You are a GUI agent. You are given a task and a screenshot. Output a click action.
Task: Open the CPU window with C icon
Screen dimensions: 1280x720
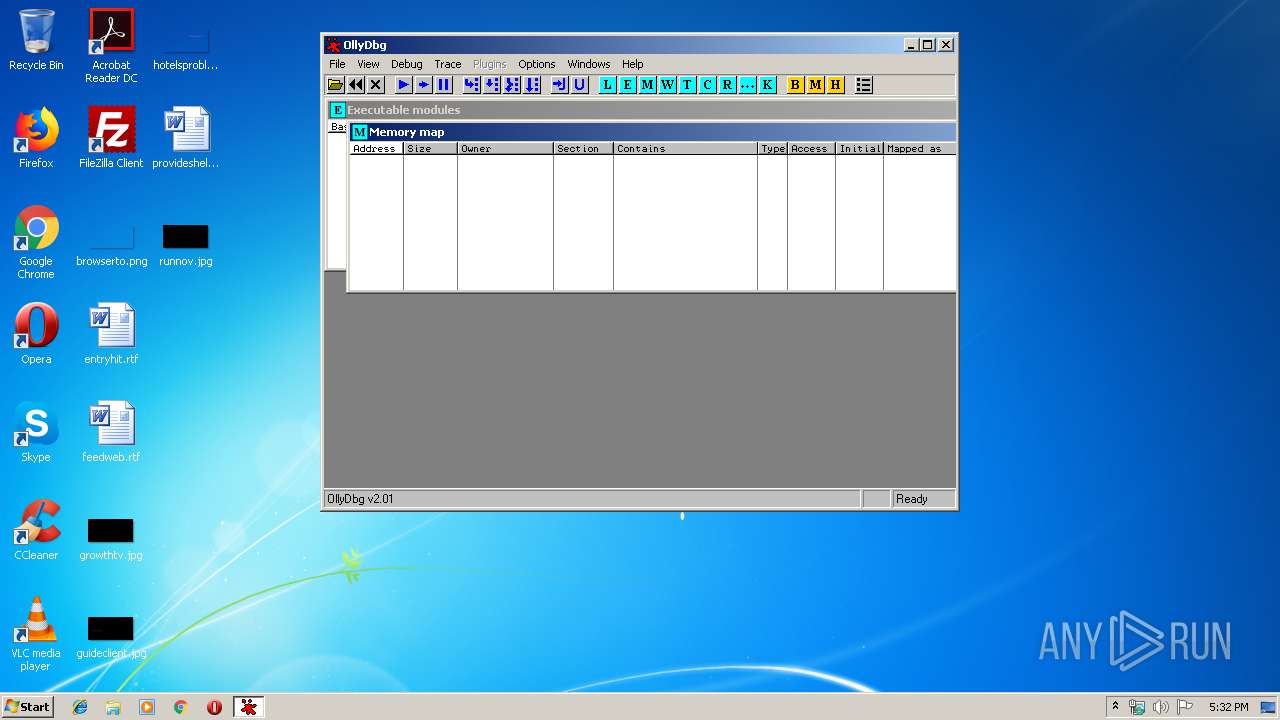(x=707, y=85)
